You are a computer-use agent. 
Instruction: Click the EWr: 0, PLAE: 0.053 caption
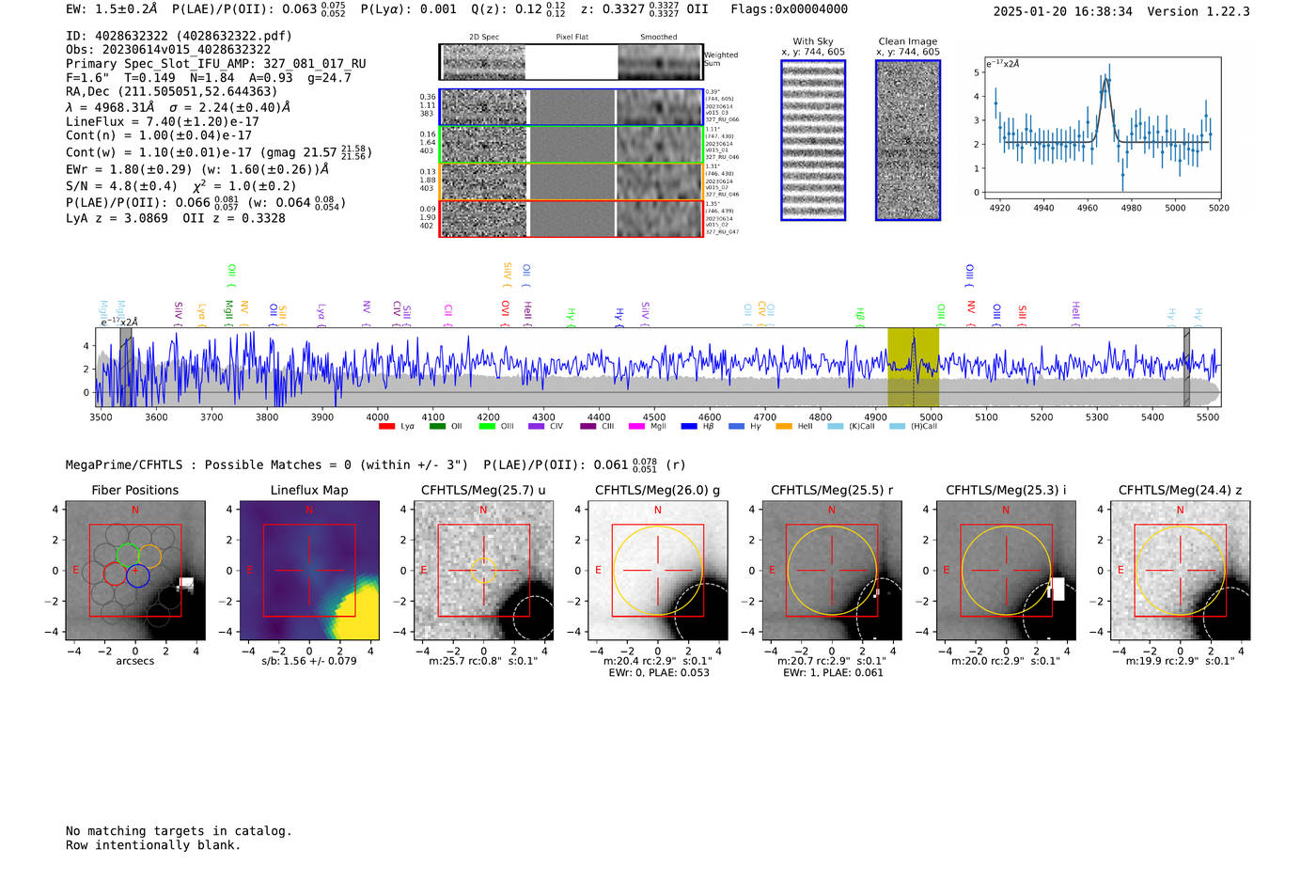[658, 673]
